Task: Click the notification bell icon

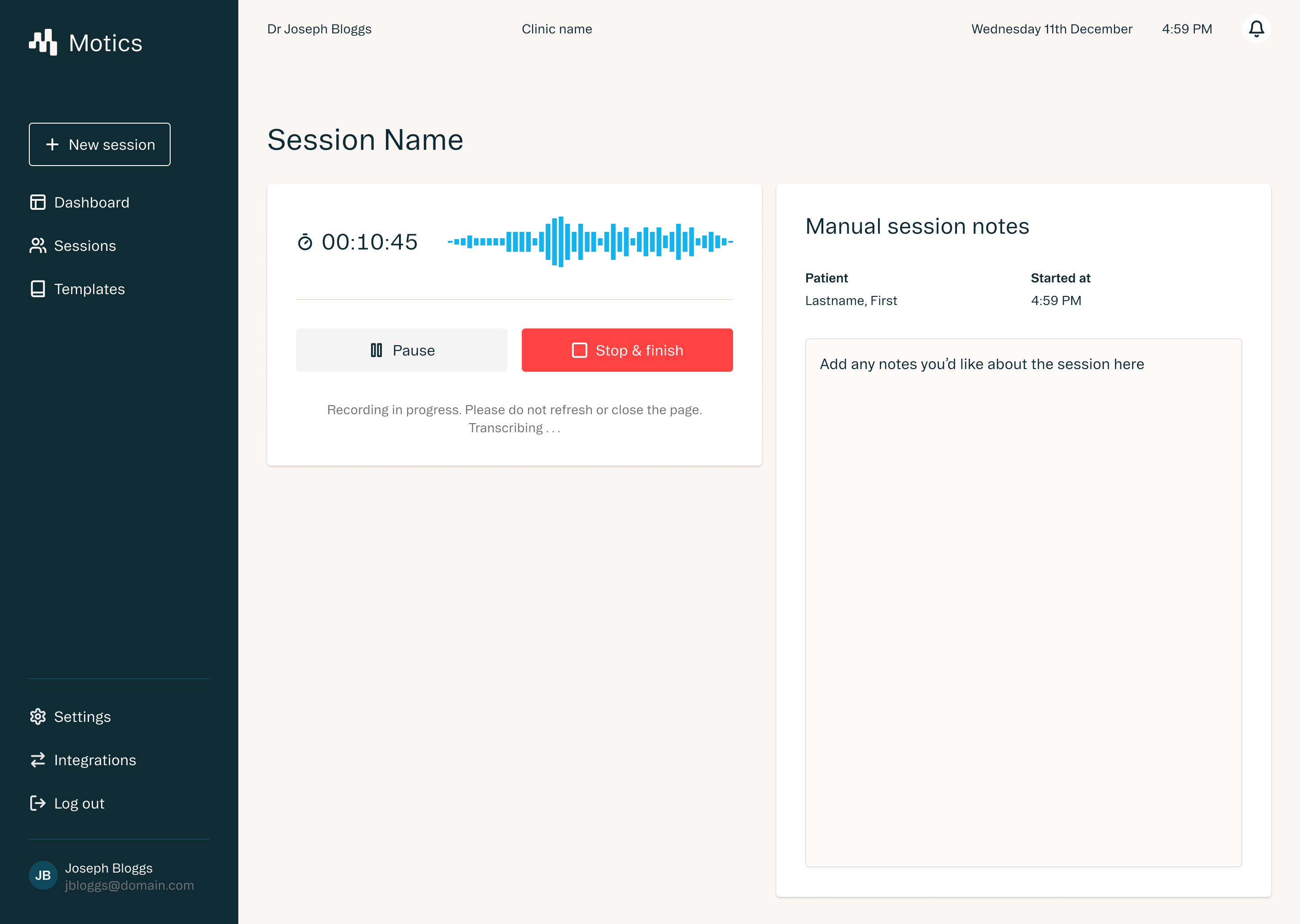Action: pyautogui.click(x=1256, y=29)
